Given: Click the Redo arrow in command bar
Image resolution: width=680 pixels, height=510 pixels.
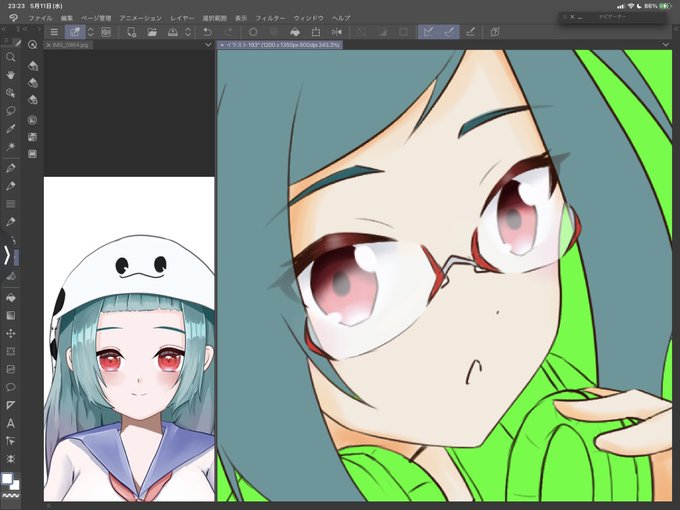Looking at the screenshot, I should tap(228, 32).
